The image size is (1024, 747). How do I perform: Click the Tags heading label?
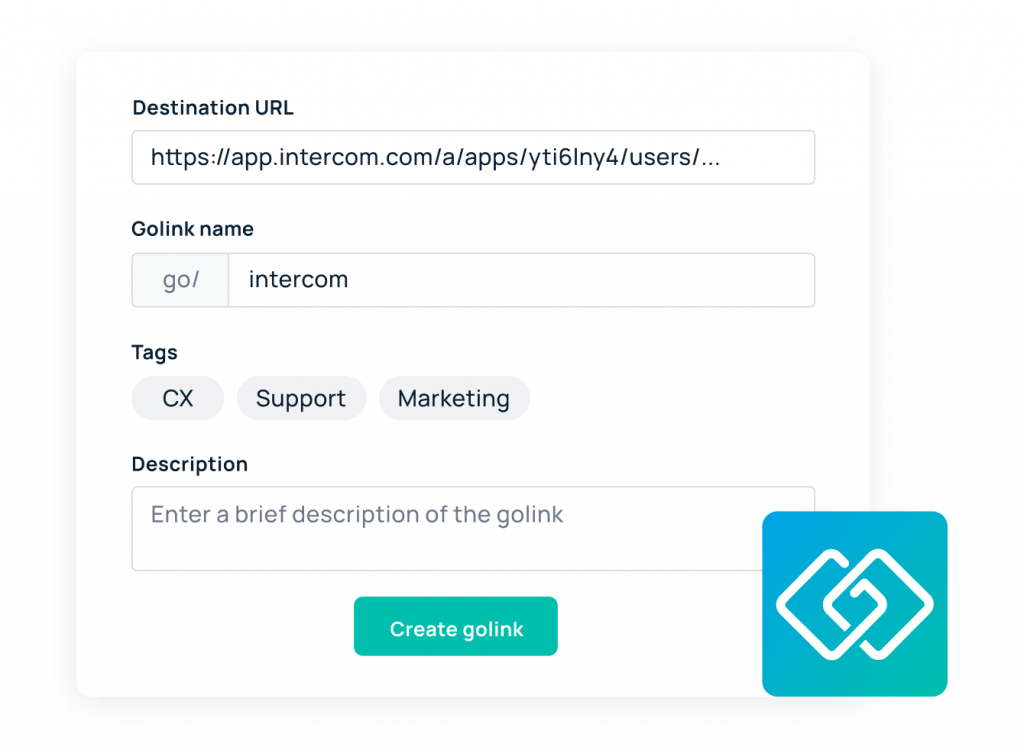pyautogui.click(x=154, y=353)
